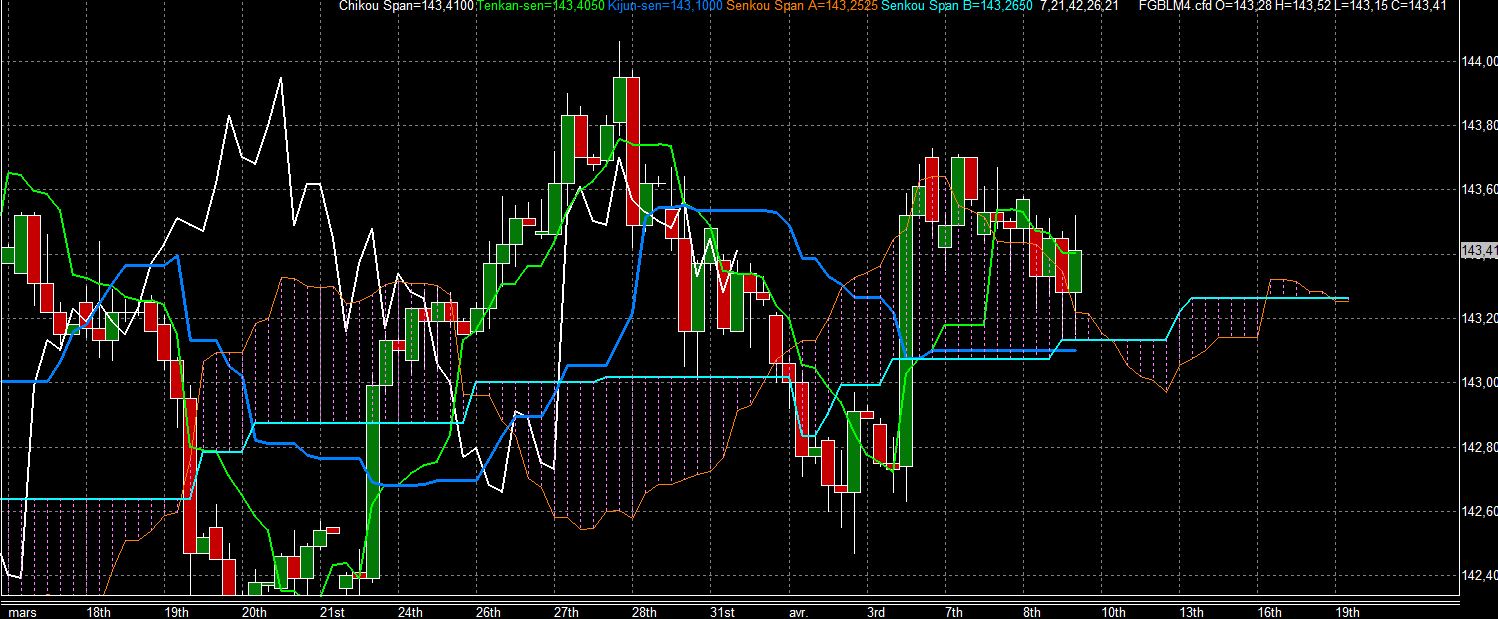Select the green Tenkan-sen=143,4050 legend label
Image resolution: width=1498 pixels, height=619 pixels.
pos(541,6)
